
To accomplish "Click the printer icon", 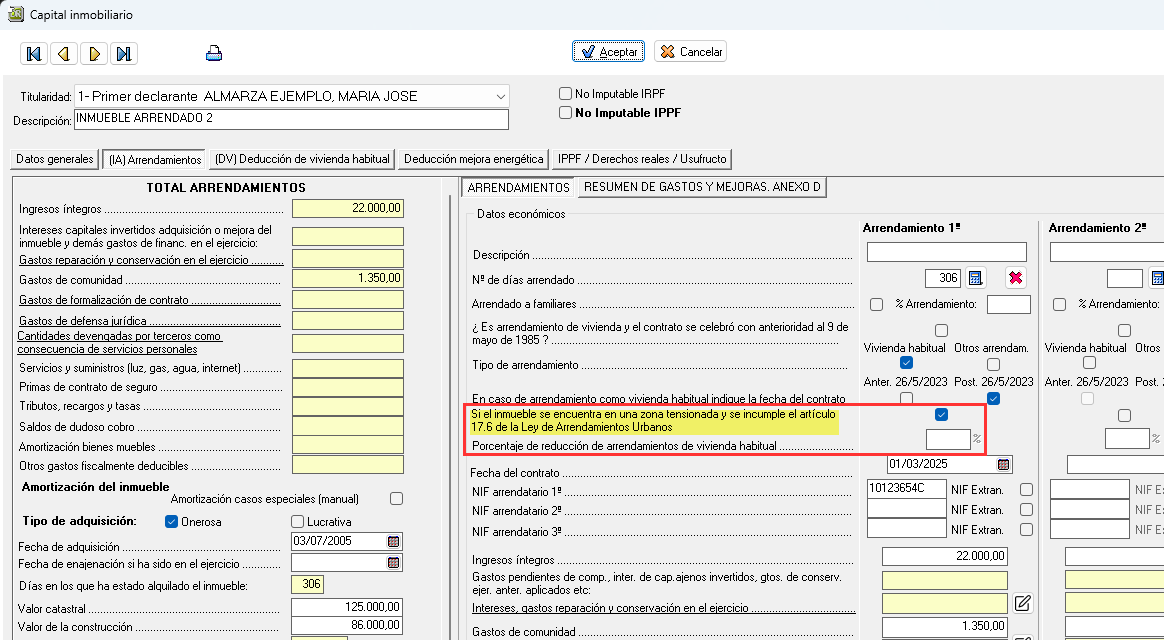I will click(213, 54).
